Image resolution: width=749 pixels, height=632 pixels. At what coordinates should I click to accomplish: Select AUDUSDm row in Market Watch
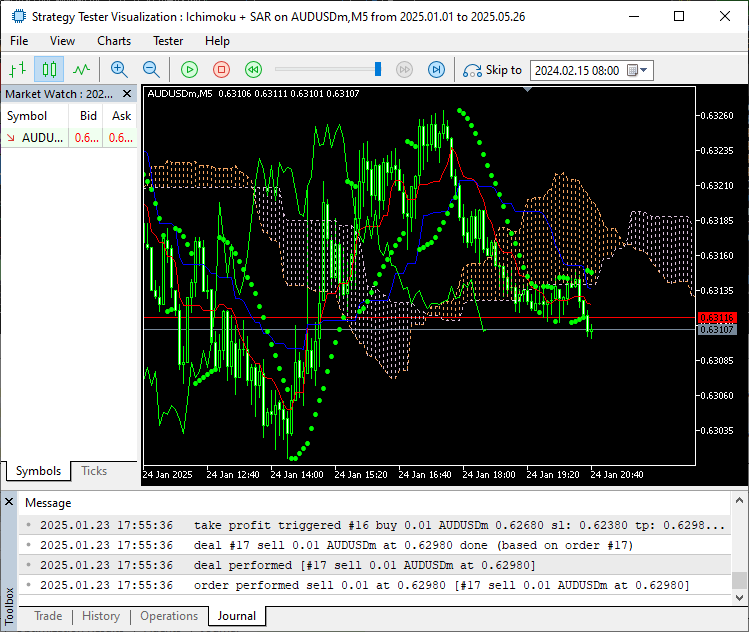40,138
